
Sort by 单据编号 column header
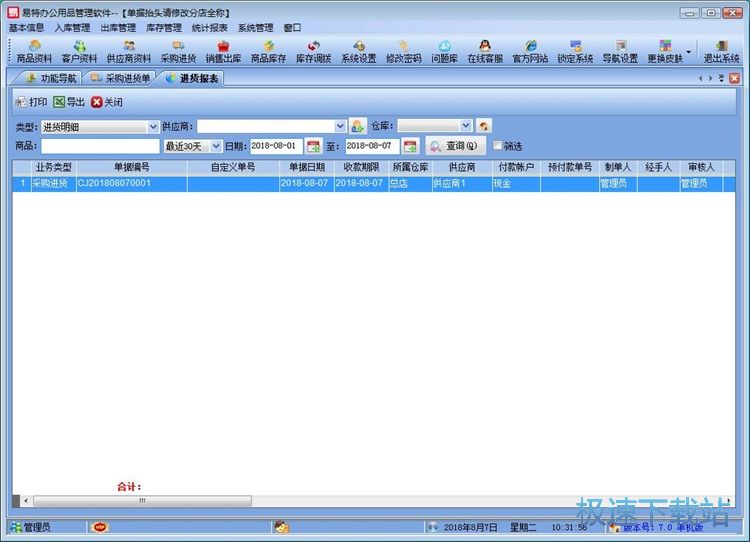132,167
